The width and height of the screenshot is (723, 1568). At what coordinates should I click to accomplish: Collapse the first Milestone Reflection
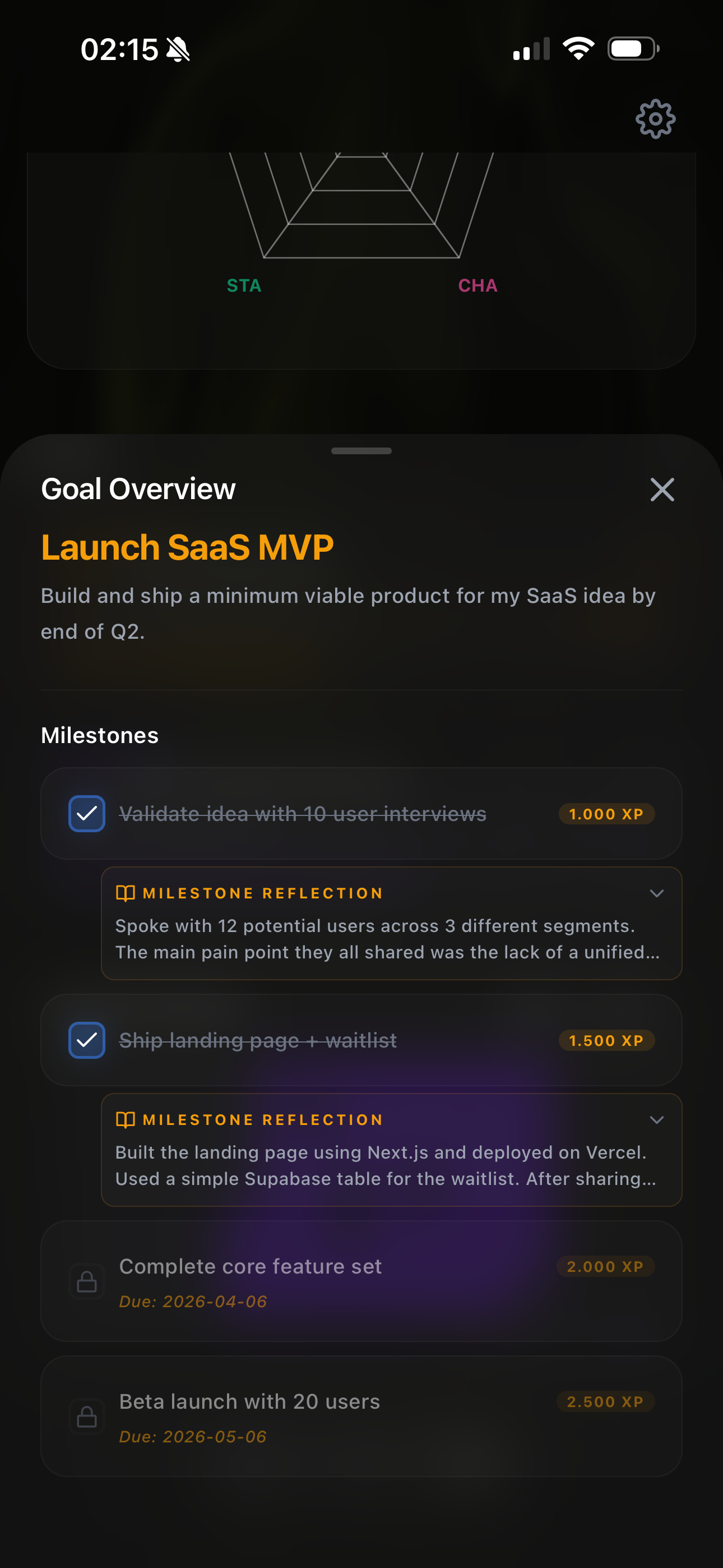click(x=657, y=893)
